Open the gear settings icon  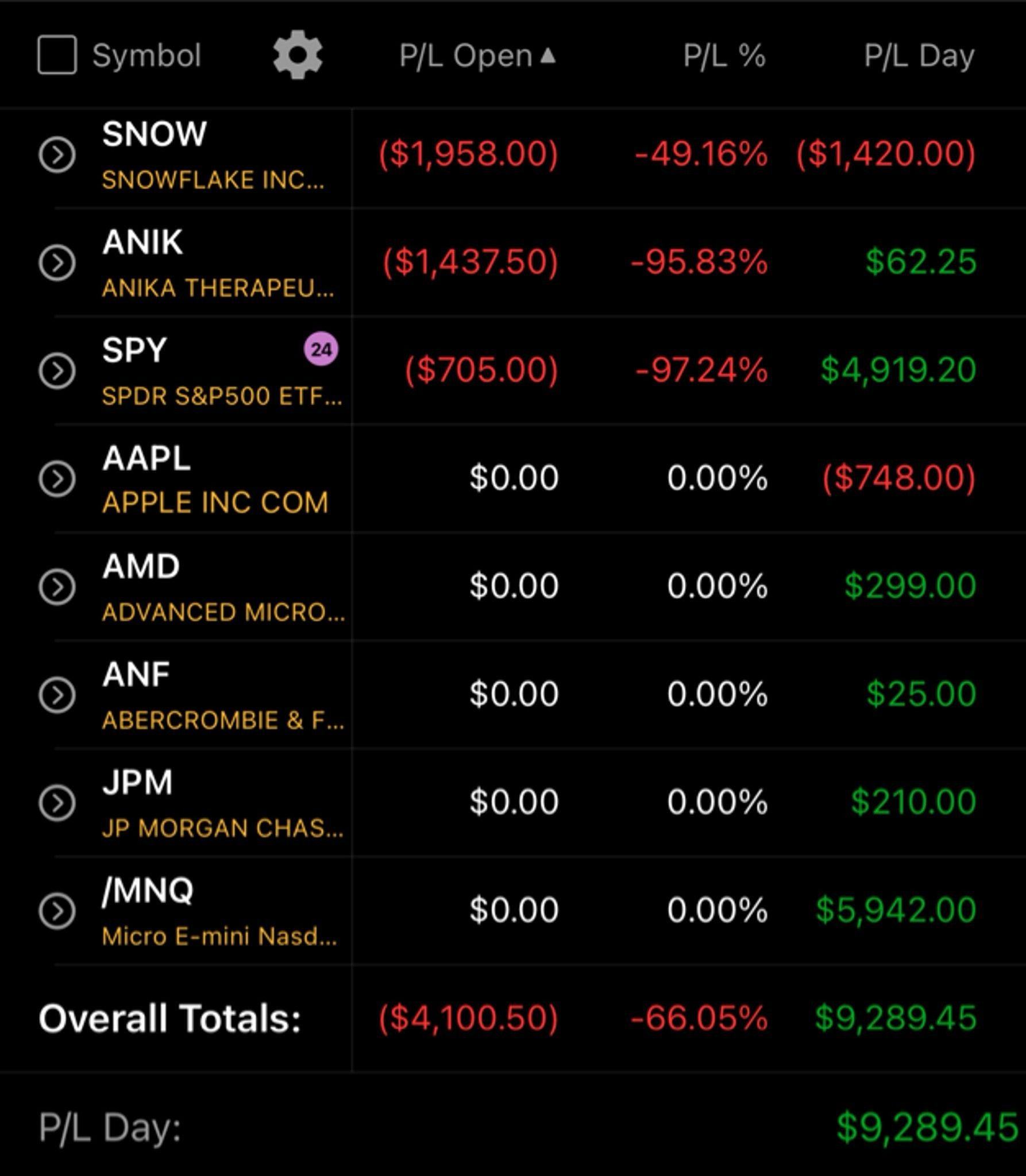[x=298, y=56]
